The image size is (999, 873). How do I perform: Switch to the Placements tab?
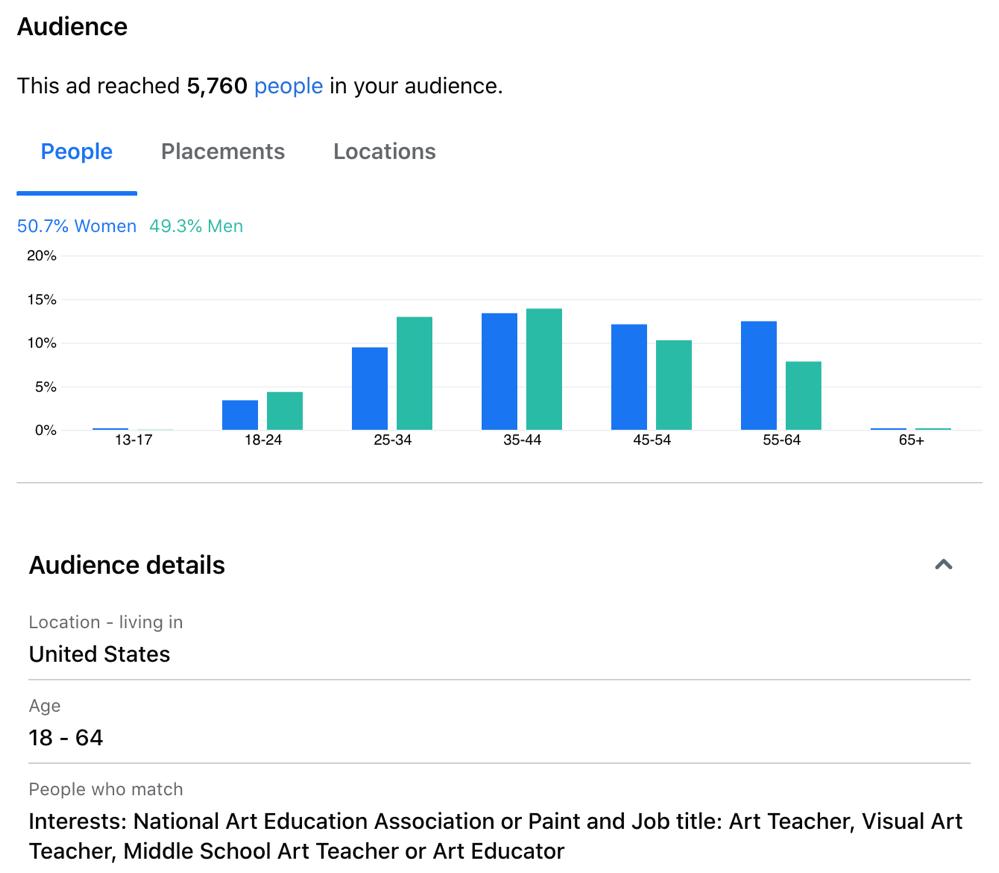[223, 152]
